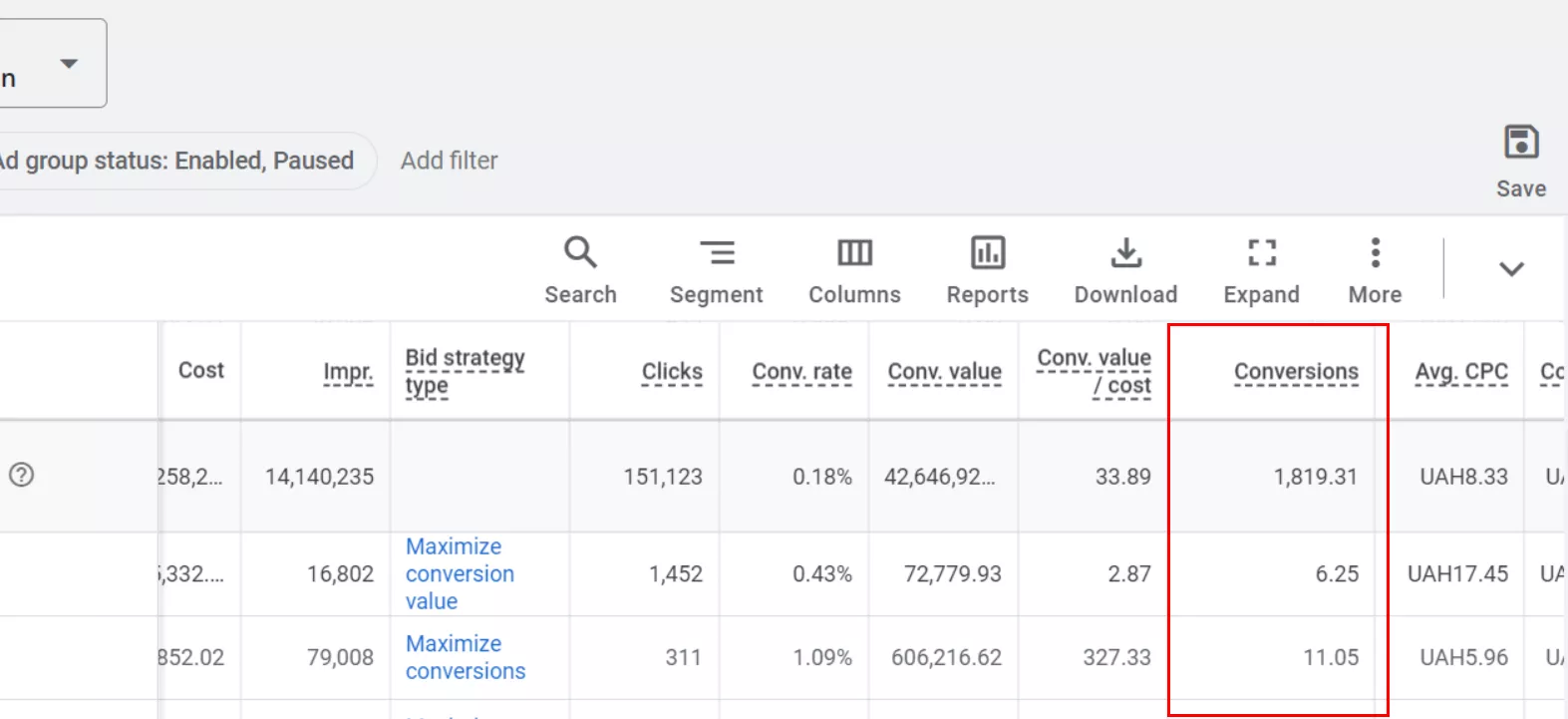Sort by the Avg. CPC column header
This screenshot has width=1568, height=719.
pos(1461,372)
